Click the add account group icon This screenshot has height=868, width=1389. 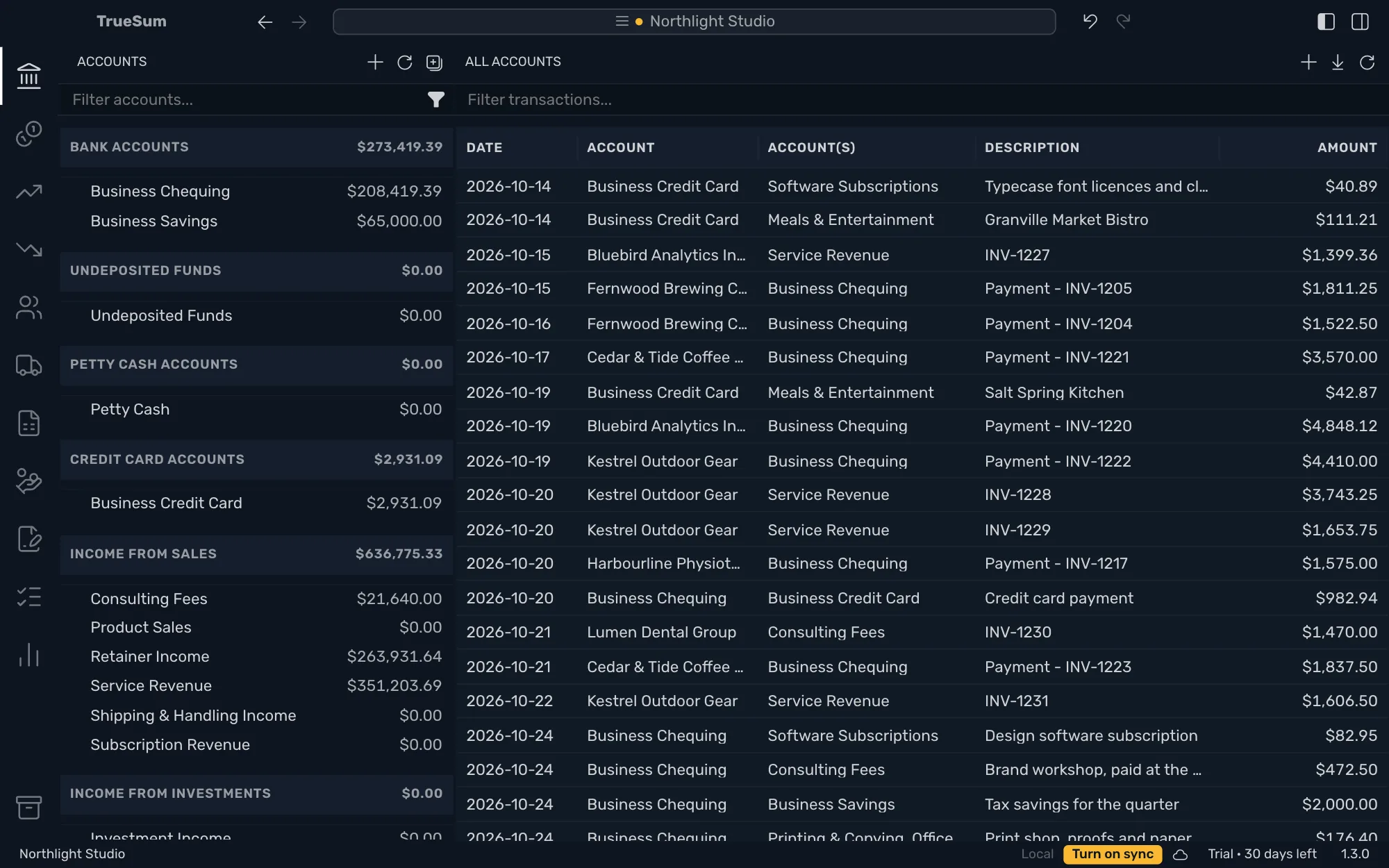434,62
